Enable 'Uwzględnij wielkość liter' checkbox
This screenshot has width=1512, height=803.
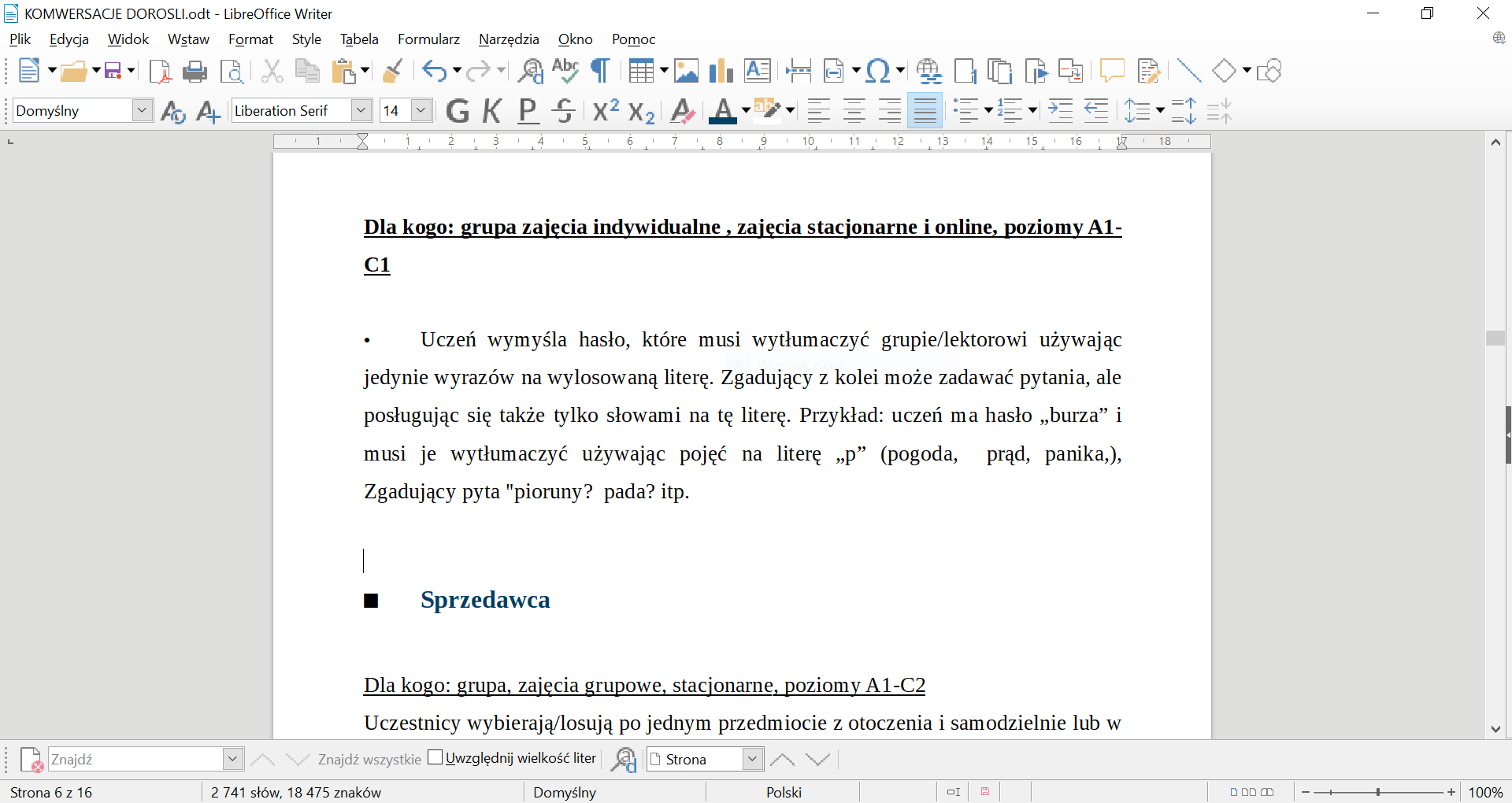(x=435, y=758)
